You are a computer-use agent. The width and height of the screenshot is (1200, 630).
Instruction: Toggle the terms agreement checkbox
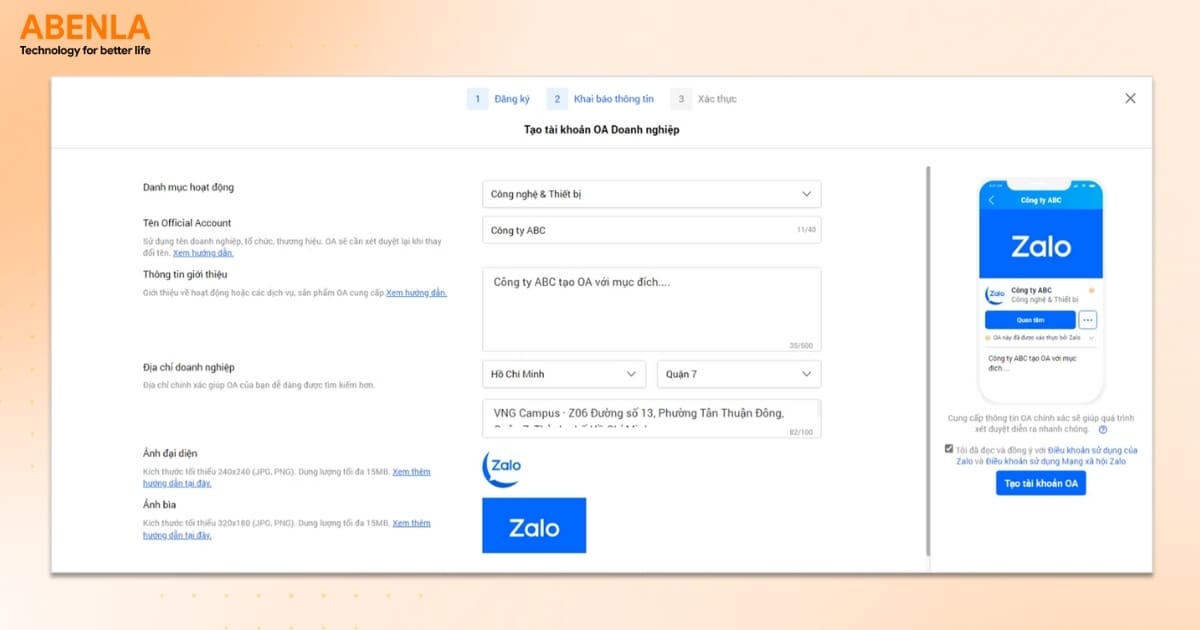click(949, 449)
